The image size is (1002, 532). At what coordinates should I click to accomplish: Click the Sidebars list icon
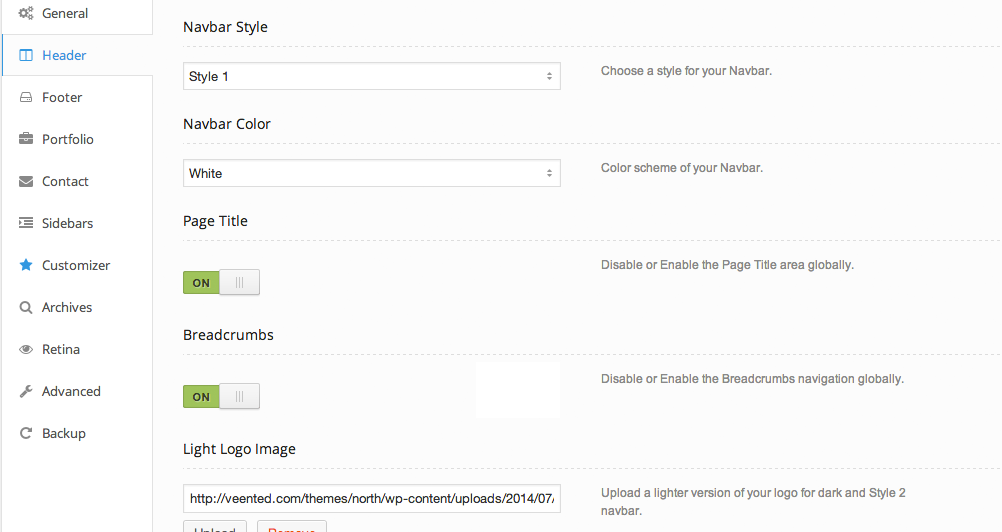[x=26, y=223]
